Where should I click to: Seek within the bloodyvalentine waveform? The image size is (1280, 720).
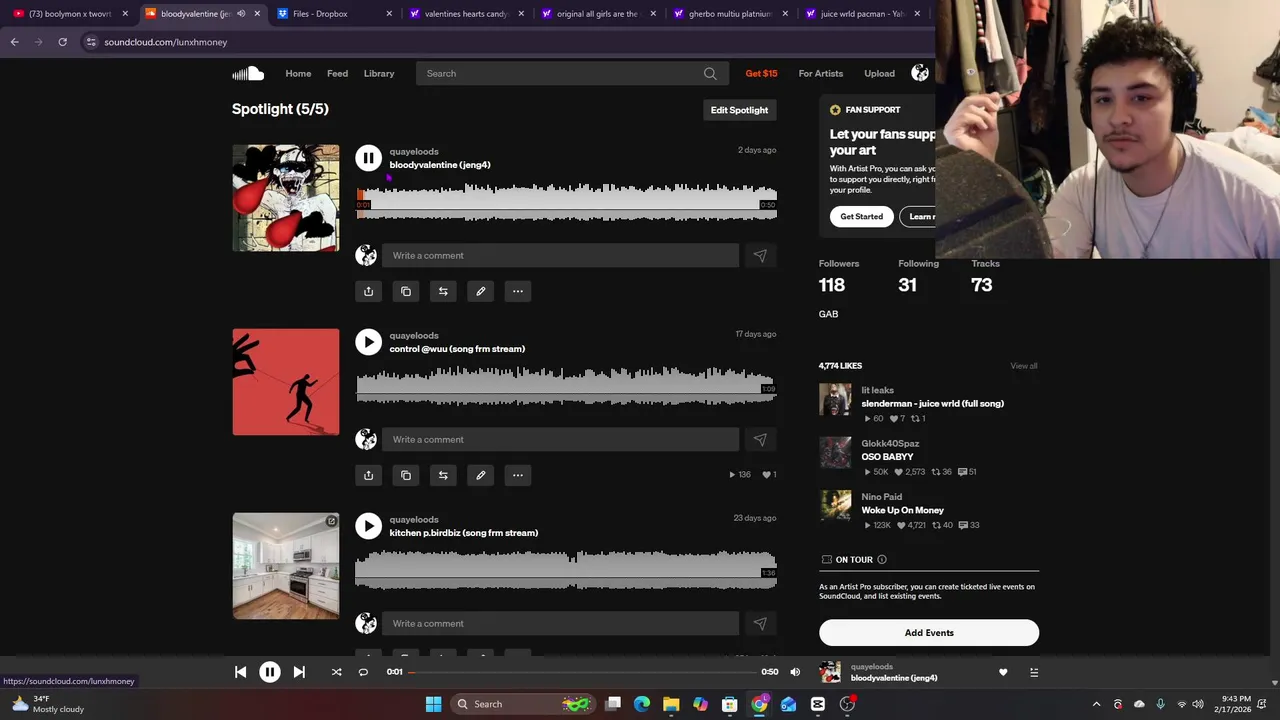[566, 201]
